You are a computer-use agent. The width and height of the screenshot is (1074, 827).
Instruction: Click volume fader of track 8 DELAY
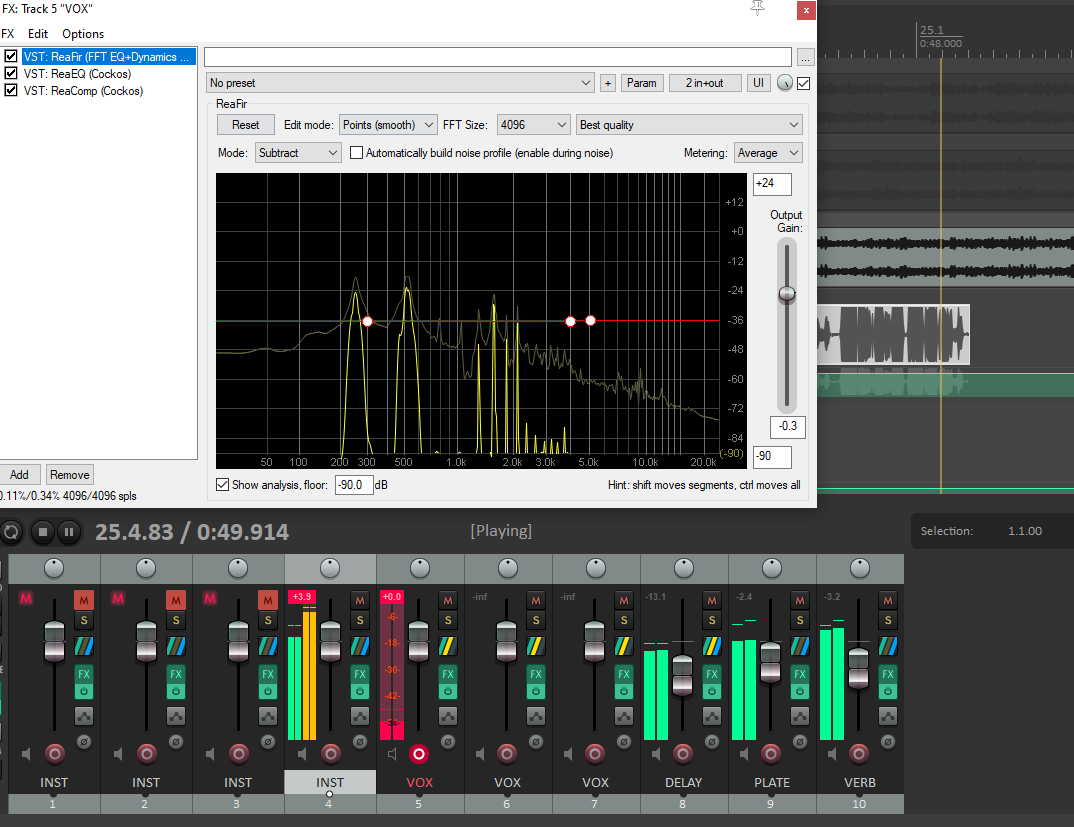coord(682,675)
